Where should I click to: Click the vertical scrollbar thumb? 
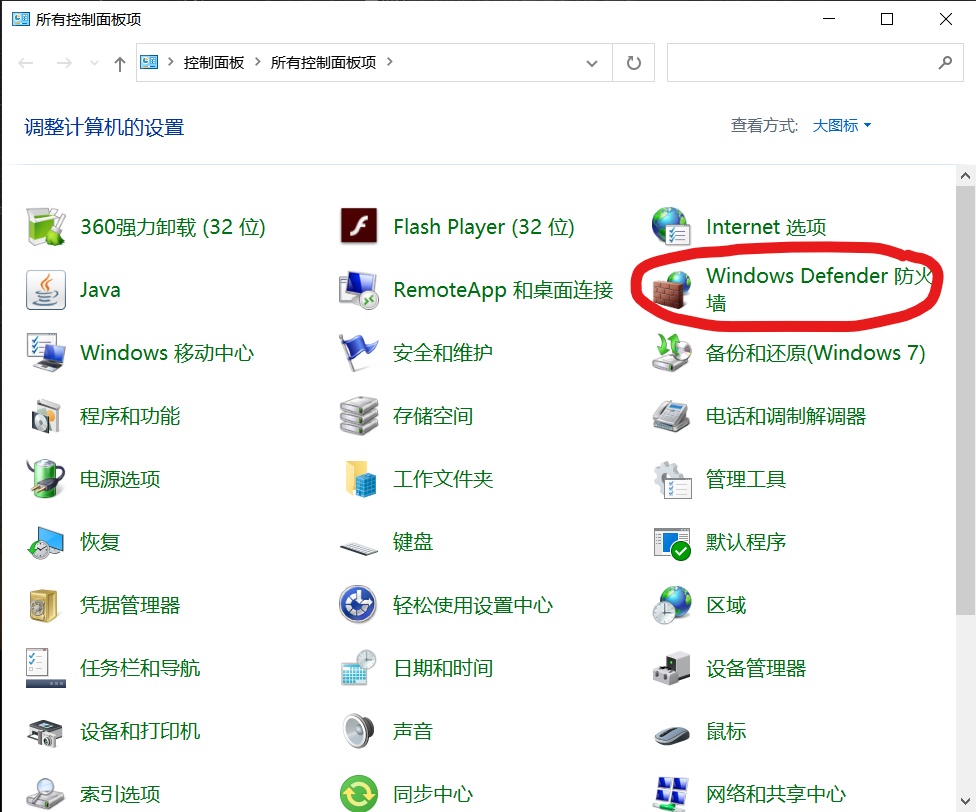coord(965,399)
